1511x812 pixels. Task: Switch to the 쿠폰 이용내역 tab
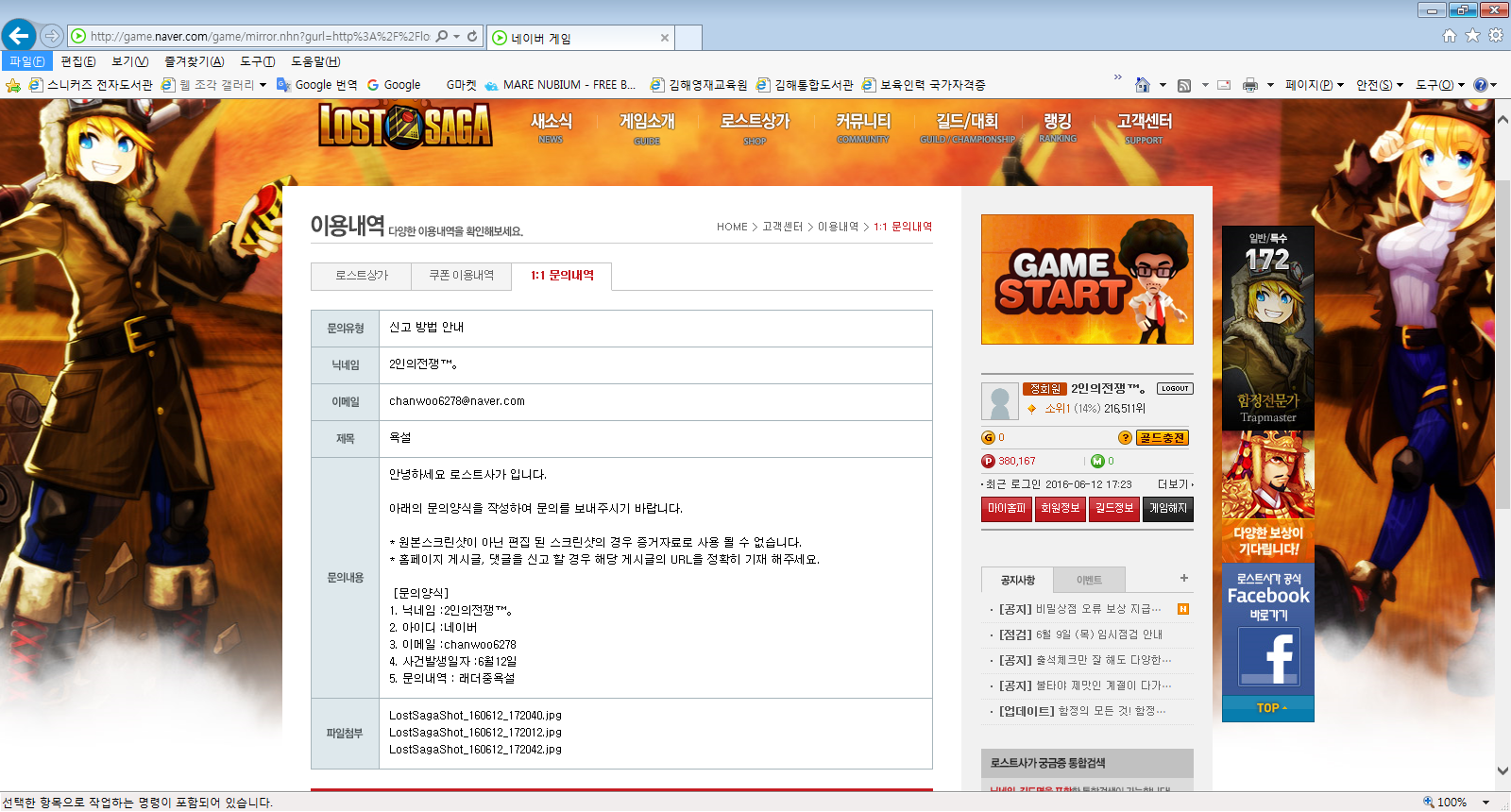(462, 276)
